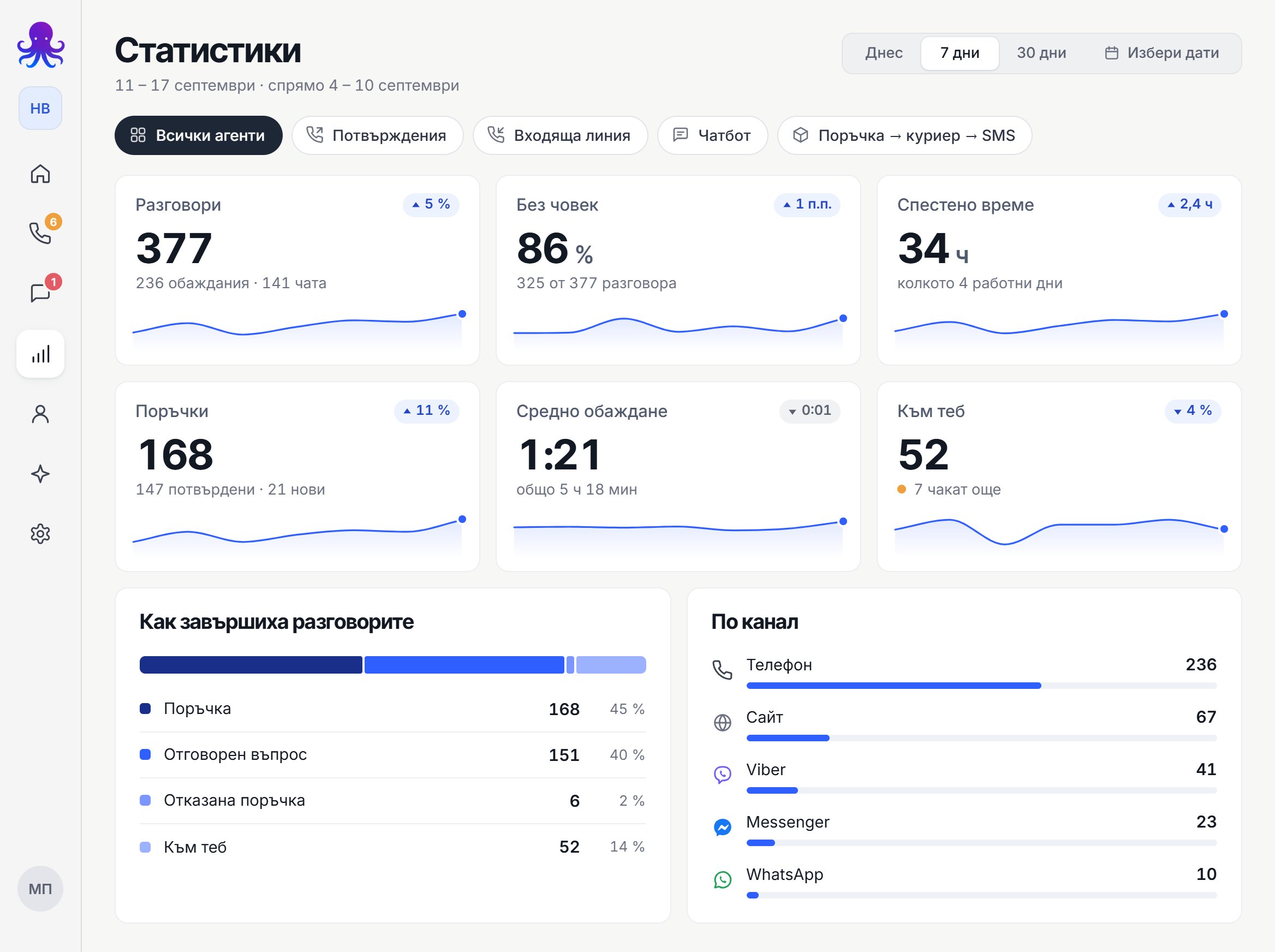Screen dimensions: 1275x952
Task: Filter by Потвърждения agent
Action: point(377,135)
